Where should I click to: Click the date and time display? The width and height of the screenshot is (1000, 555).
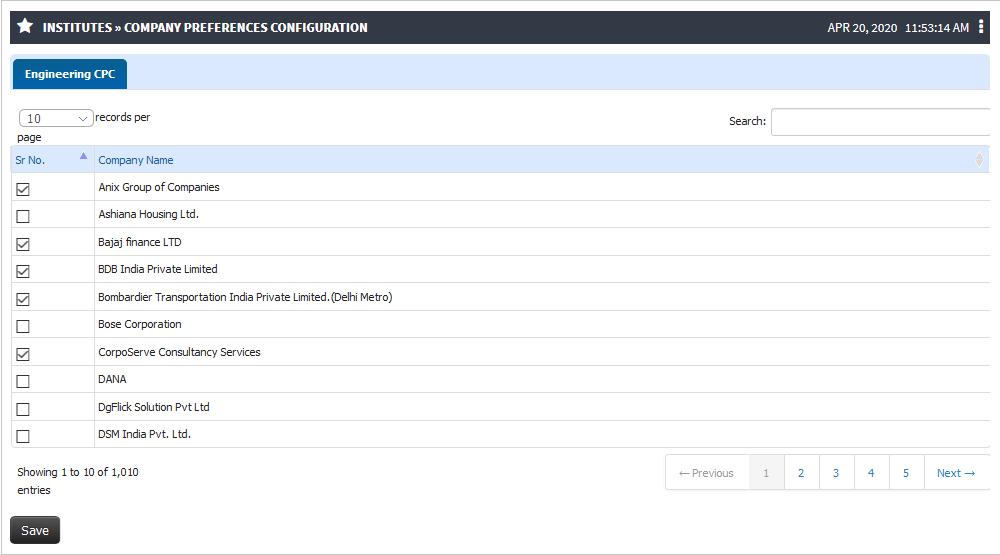tap(898, 27)
